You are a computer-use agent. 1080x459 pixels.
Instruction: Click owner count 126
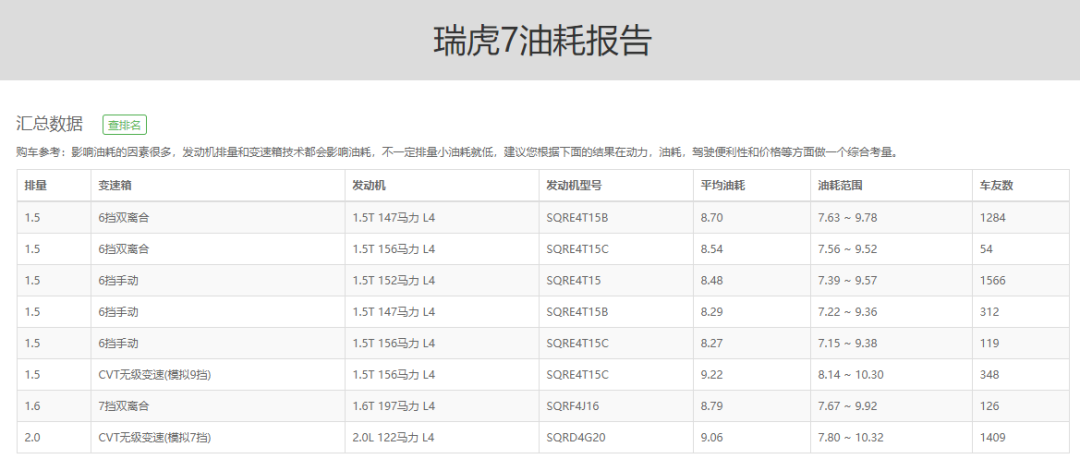pyautogui.click(x=989, y=406)
